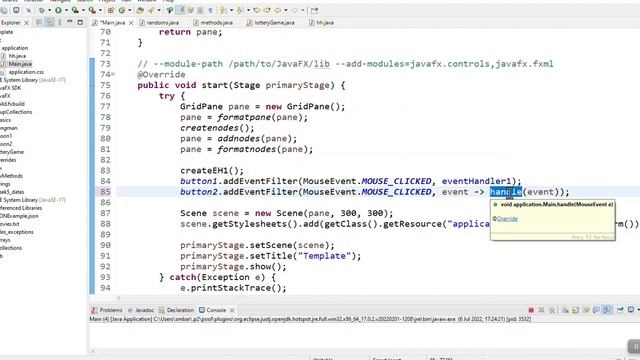
Task: Open the Run button dropdown arrow
Action: coord(66,10)
